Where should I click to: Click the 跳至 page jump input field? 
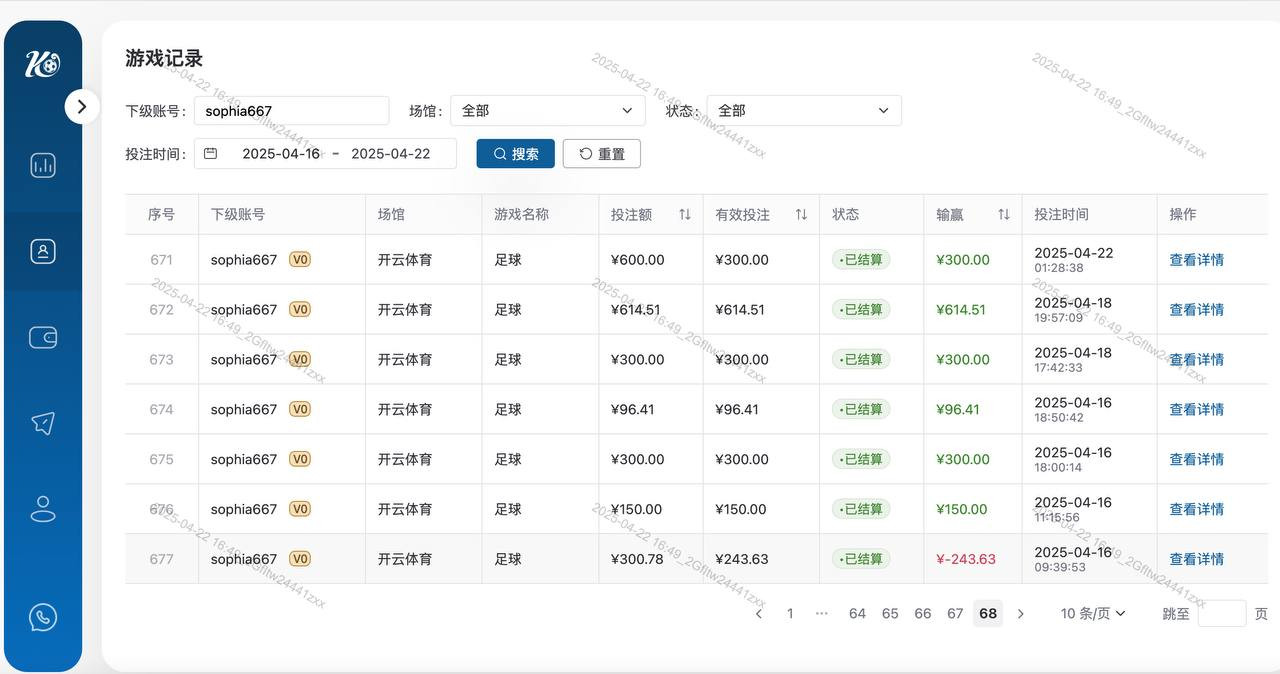[1222, 613]
